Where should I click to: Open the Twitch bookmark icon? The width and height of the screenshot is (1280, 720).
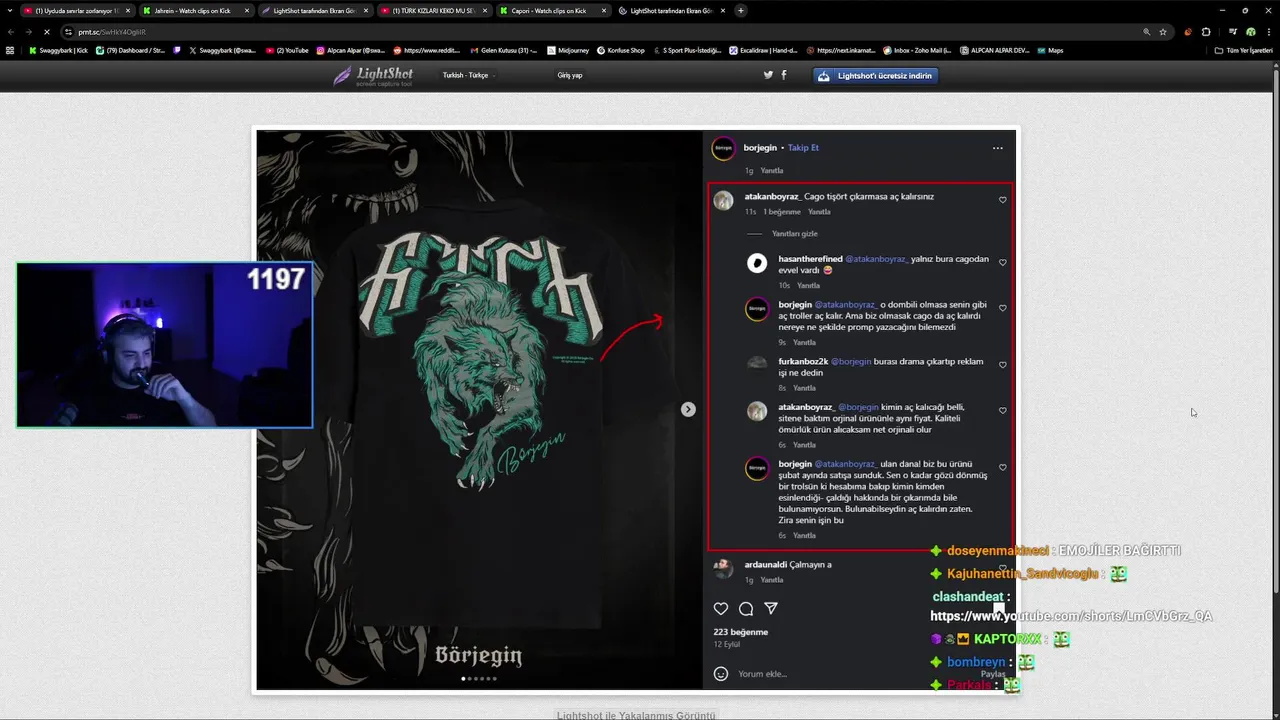177,50
